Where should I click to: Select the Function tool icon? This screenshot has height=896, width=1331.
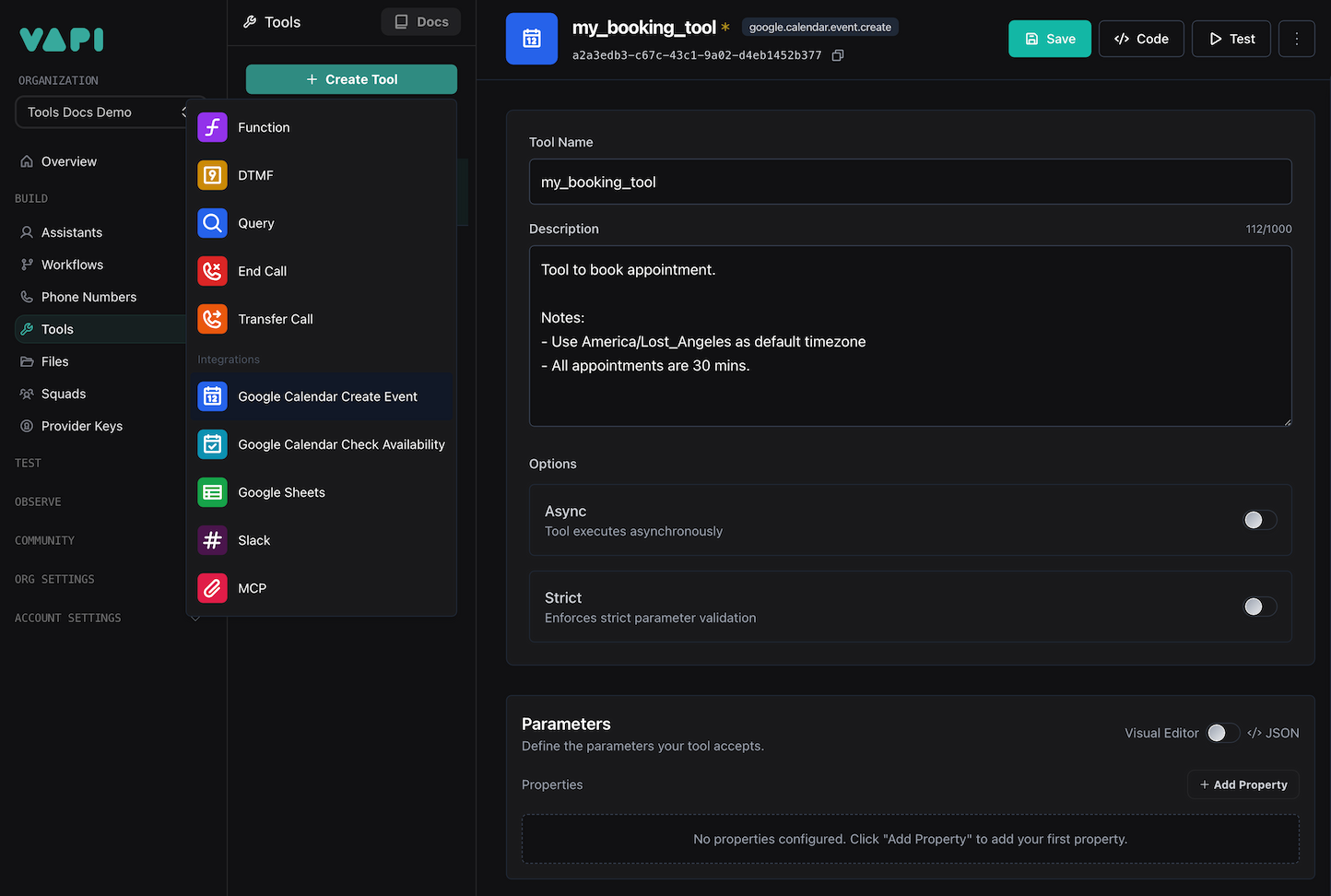tap(212, 127)
